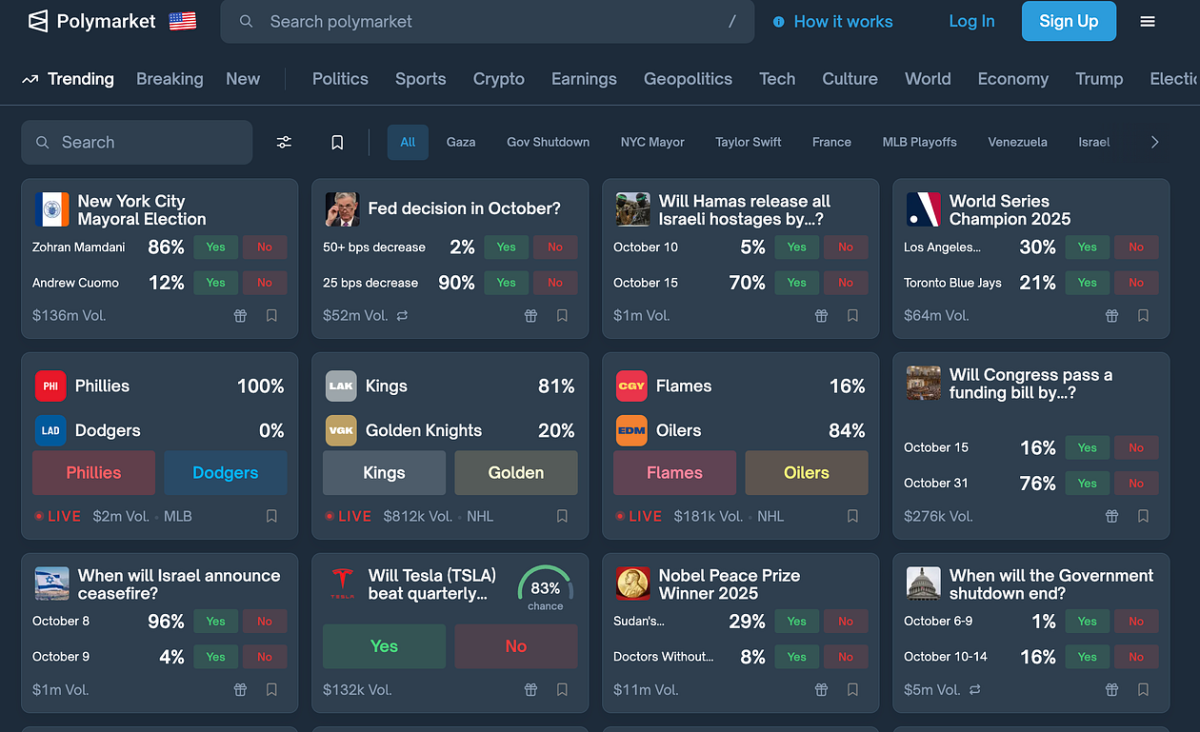Open World Series Champion 2025 market title
Image resolution: width=1200 pixels, height=732 pixels.
1010,210
